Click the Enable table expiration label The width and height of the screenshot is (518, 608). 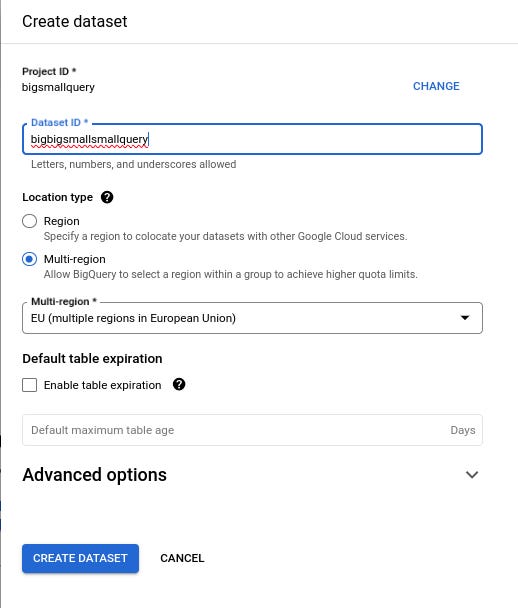point(103,385)
